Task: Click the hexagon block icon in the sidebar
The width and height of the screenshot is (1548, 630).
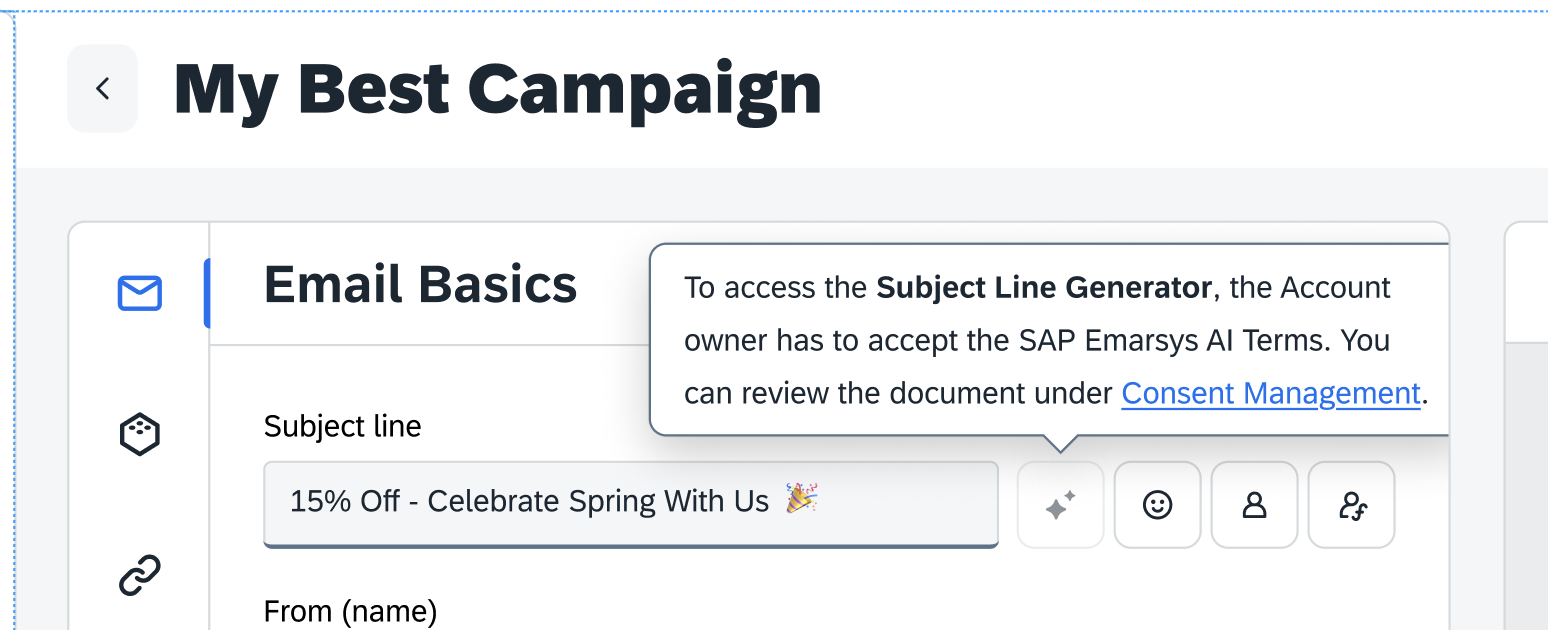Action: tap(139, 433)
